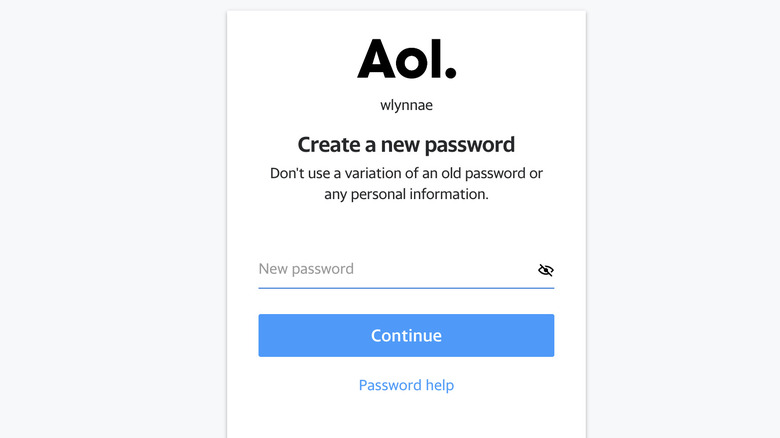Click the Aol logo
This screenshot has width=780, height=438.
(x=406, y=59)
